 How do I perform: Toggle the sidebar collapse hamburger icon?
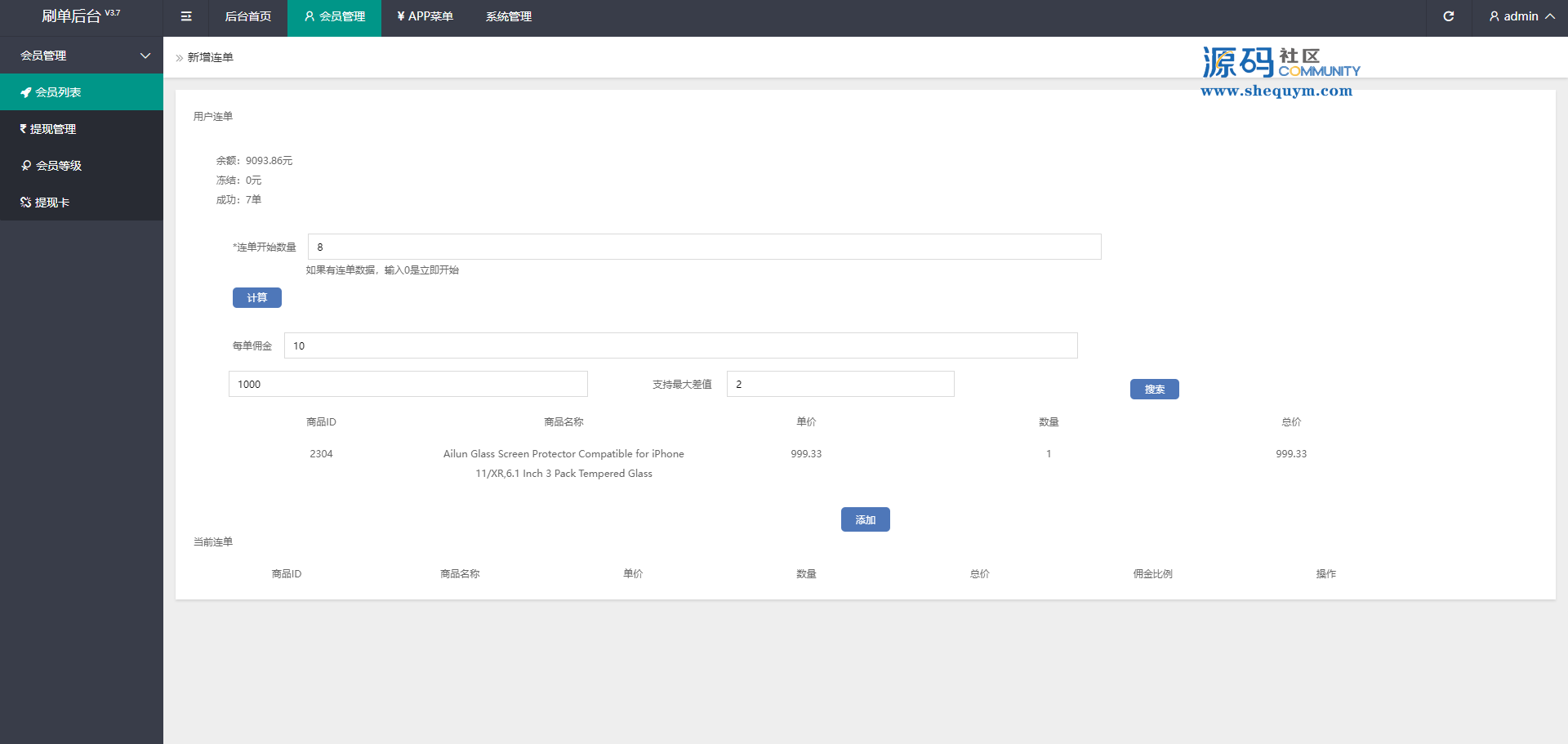click(186, 16)
